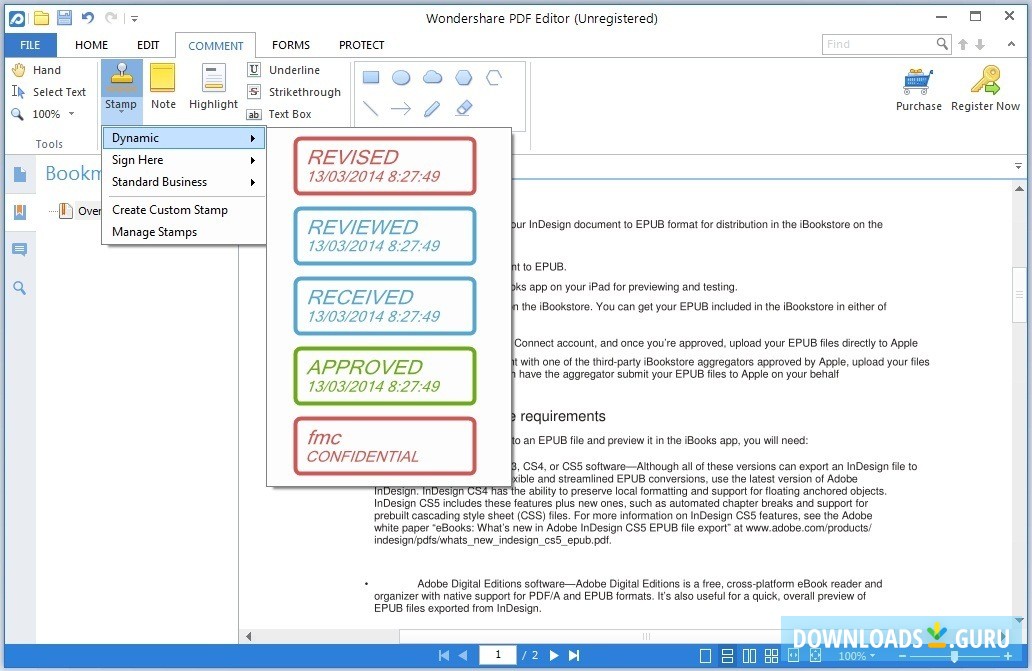Open the comments sidebar panel

click(20, 250)
